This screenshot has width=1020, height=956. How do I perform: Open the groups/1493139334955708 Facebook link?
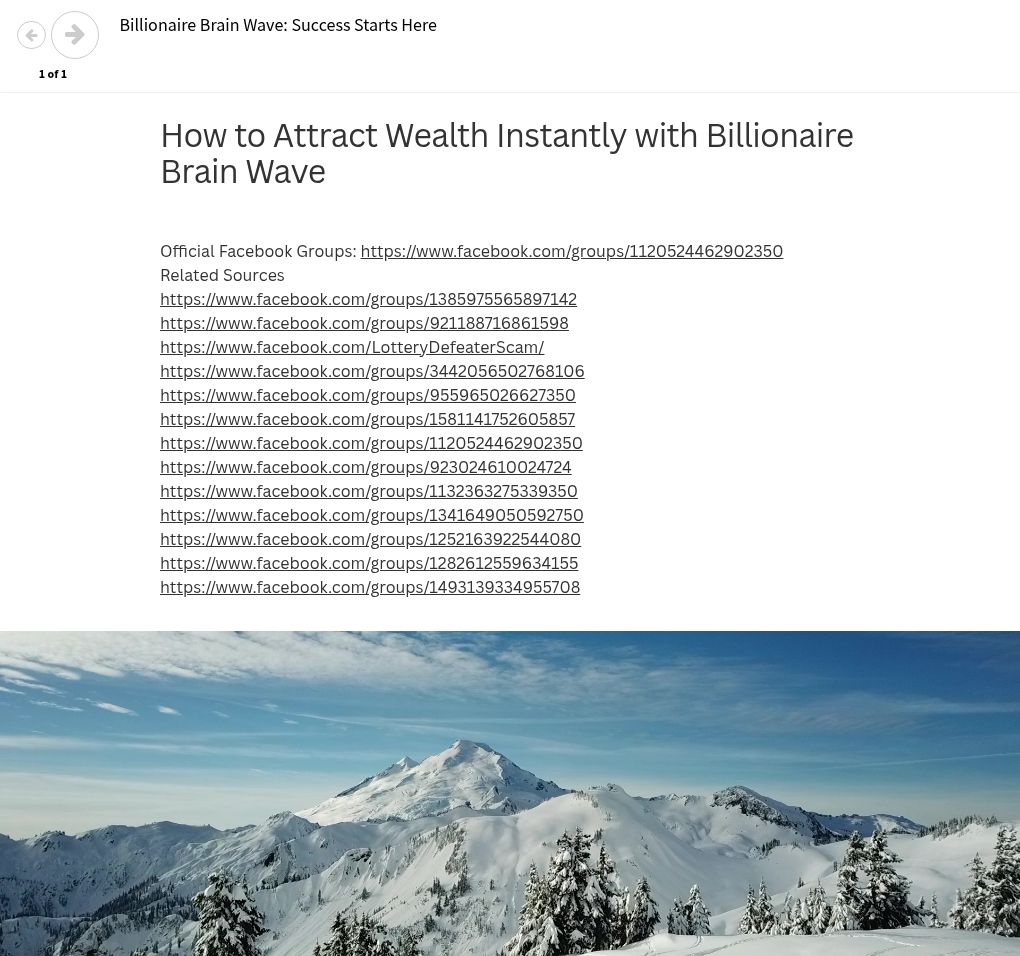[370, 588]
